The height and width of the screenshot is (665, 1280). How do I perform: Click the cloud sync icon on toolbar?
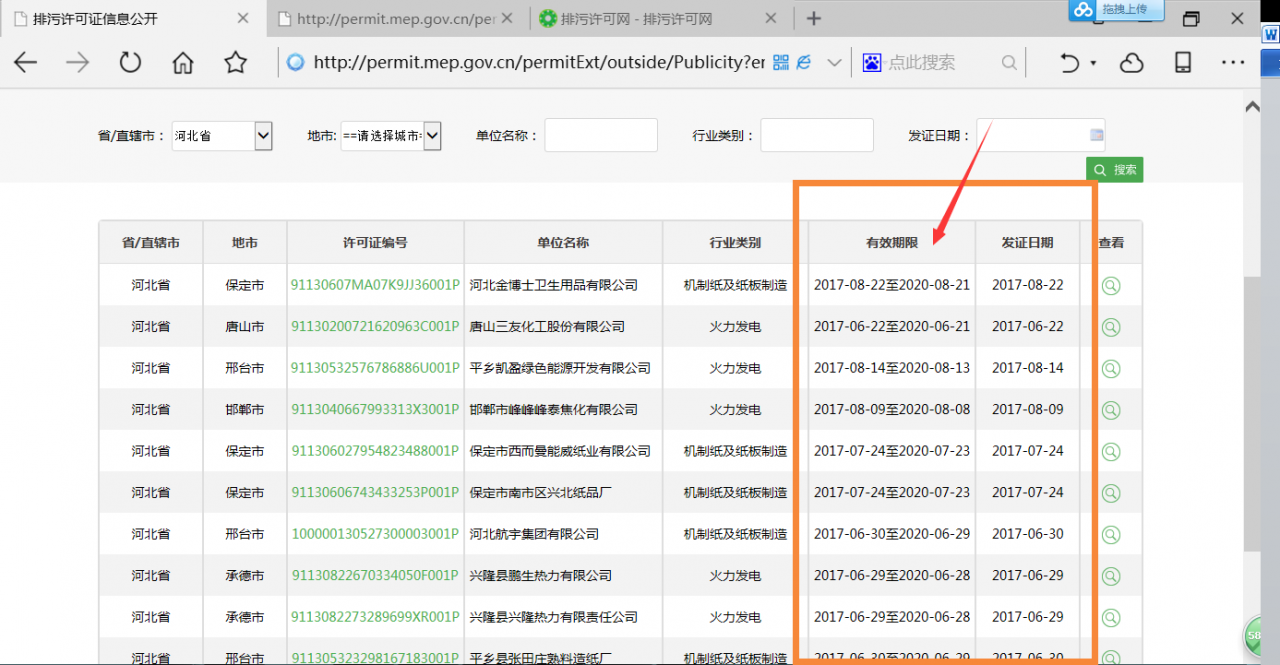1130,62
